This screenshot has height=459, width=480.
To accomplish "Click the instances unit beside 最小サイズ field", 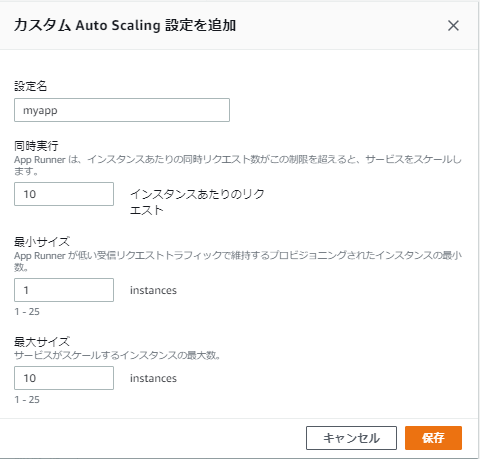I will pos(153,290).
